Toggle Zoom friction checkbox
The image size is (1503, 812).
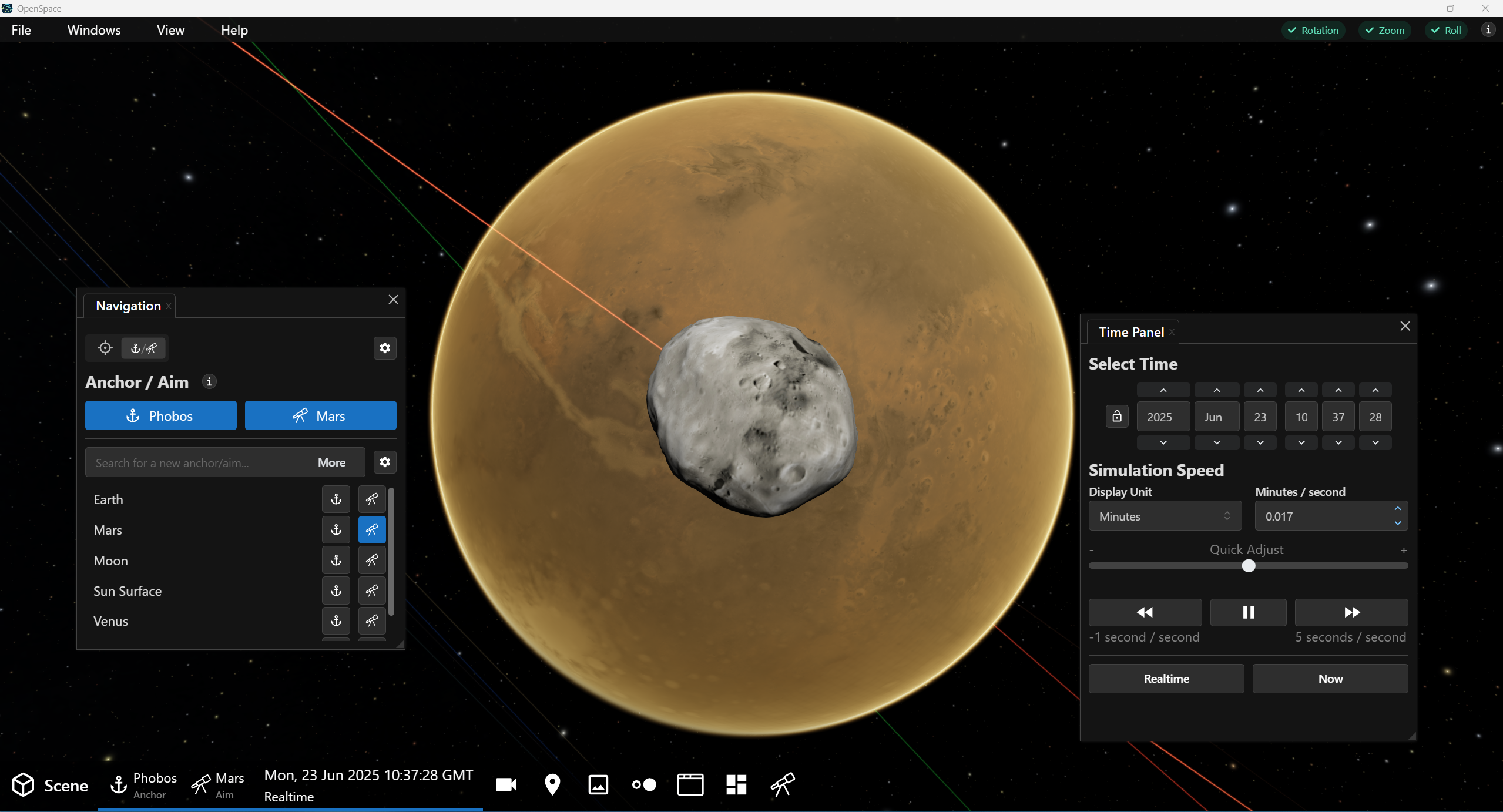click(1385, 31)
